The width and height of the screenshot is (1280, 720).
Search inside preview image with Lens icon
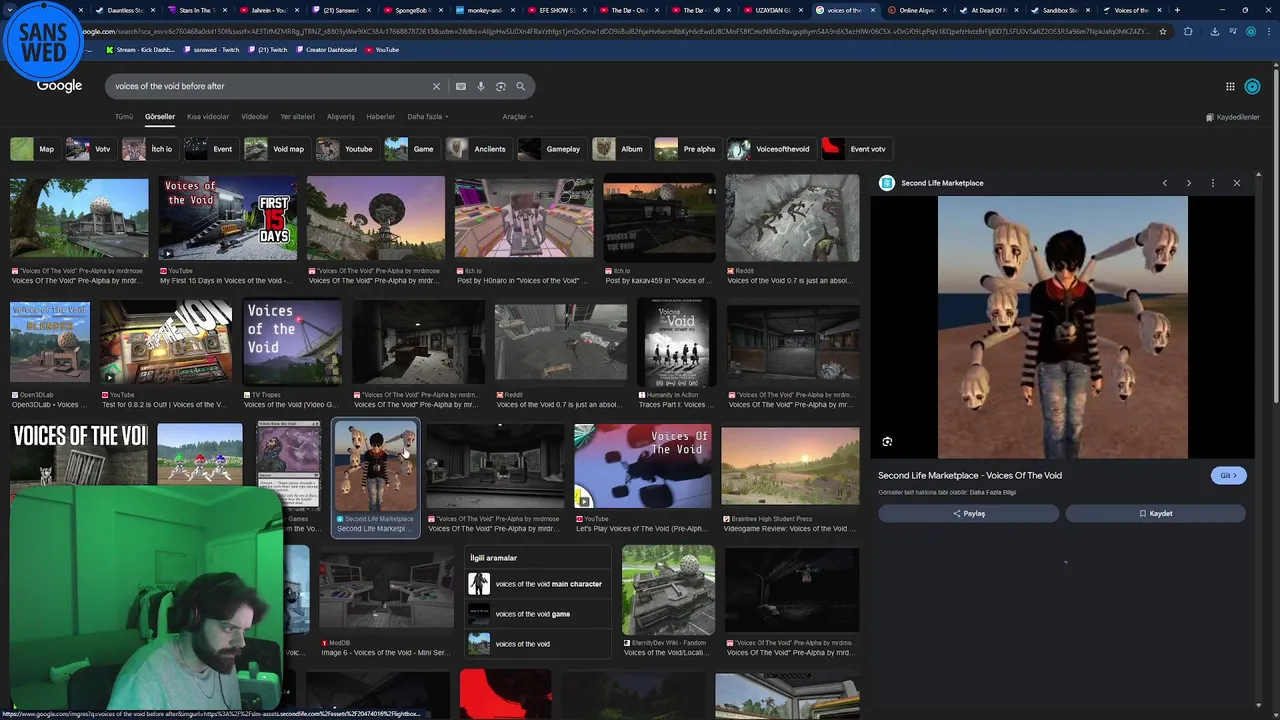(x=887, y=441)
